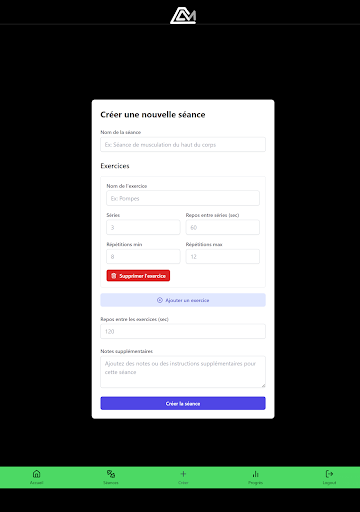The image size is (360, 512).
Task: Open the Accueil home icon in bottom navigation
Action: point(37,474)
